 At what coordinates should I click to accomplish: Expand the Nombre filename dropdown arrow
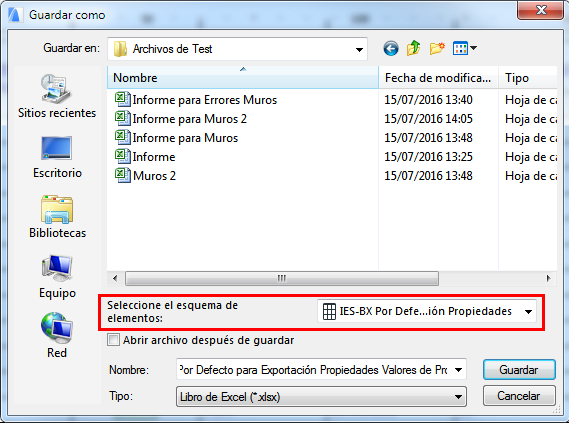458,370
